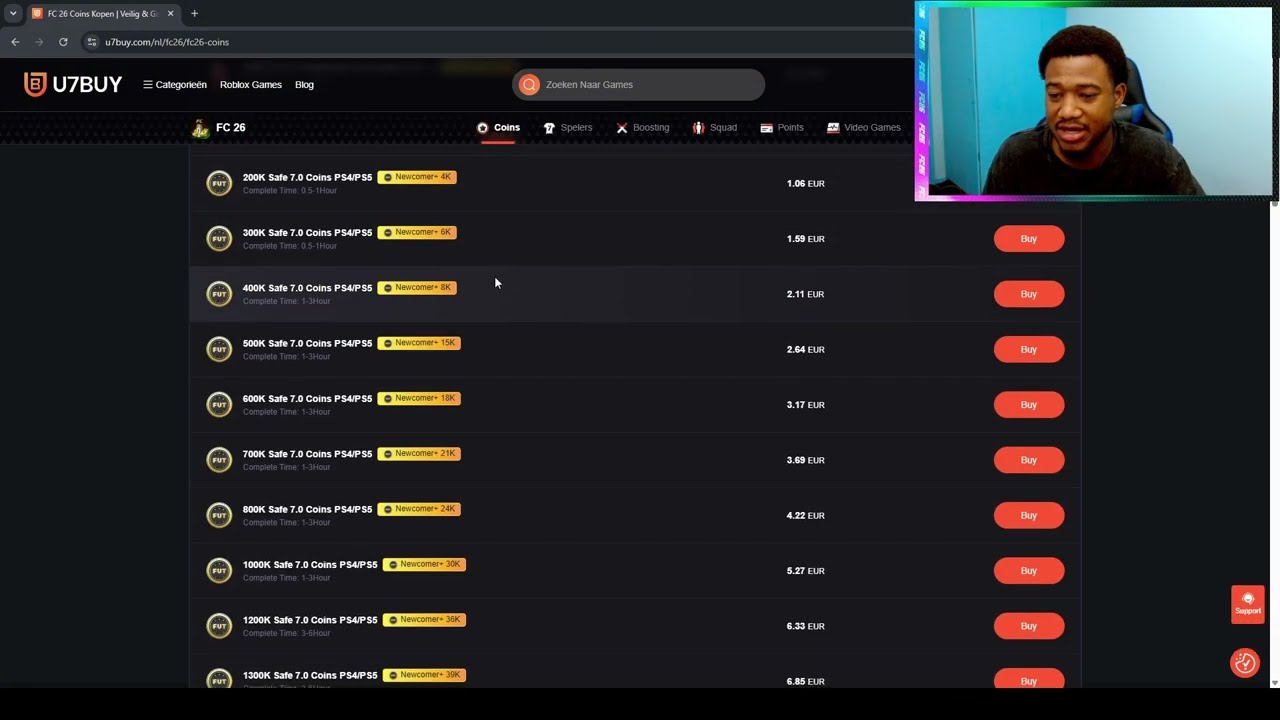Viewport: 1280px width, 720px height.
Task: Click the FUT coin icon for 1200K
Action: tap(219, 626)
